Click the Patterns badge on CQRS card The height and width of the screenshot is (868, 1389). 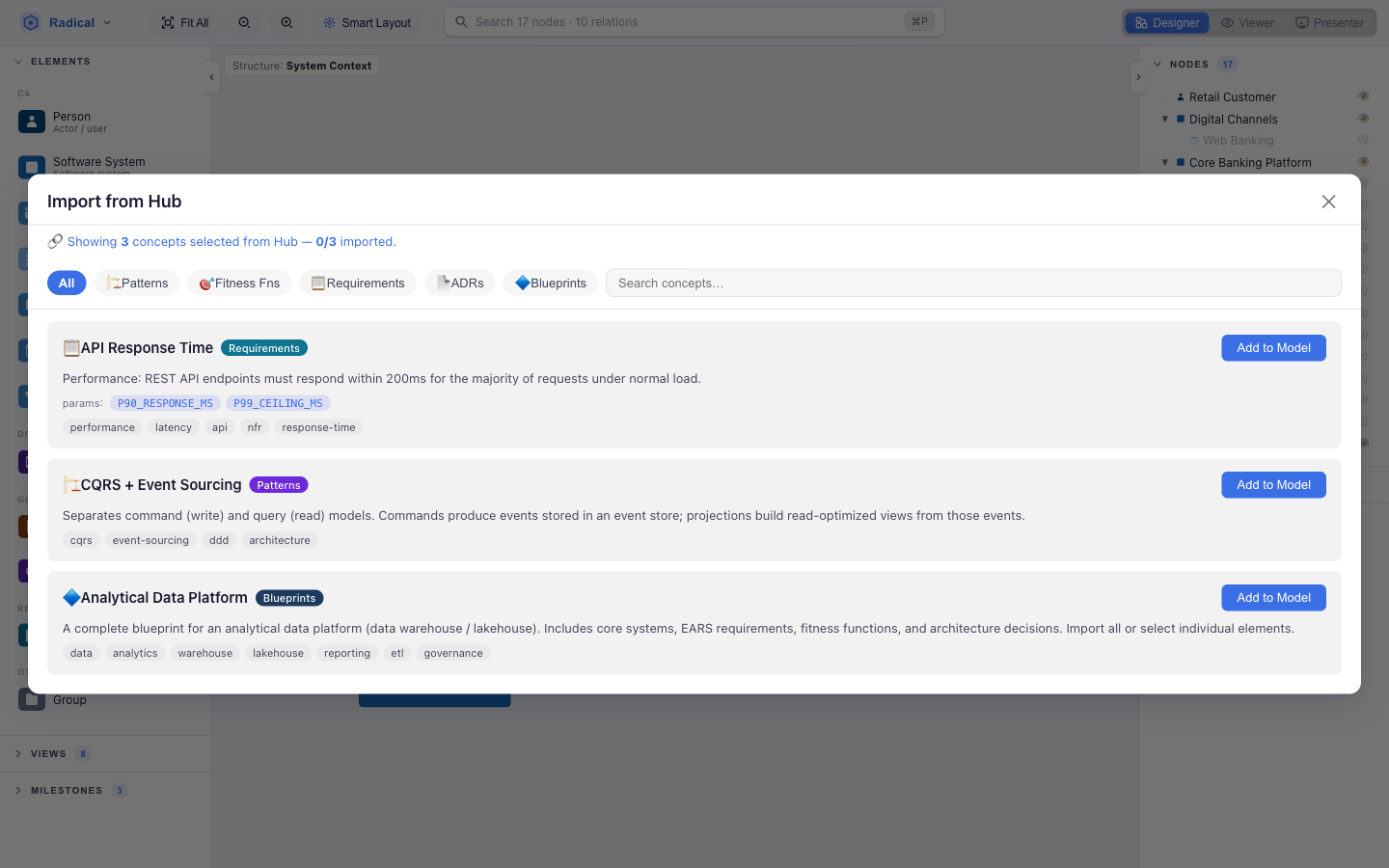[279, 485]
